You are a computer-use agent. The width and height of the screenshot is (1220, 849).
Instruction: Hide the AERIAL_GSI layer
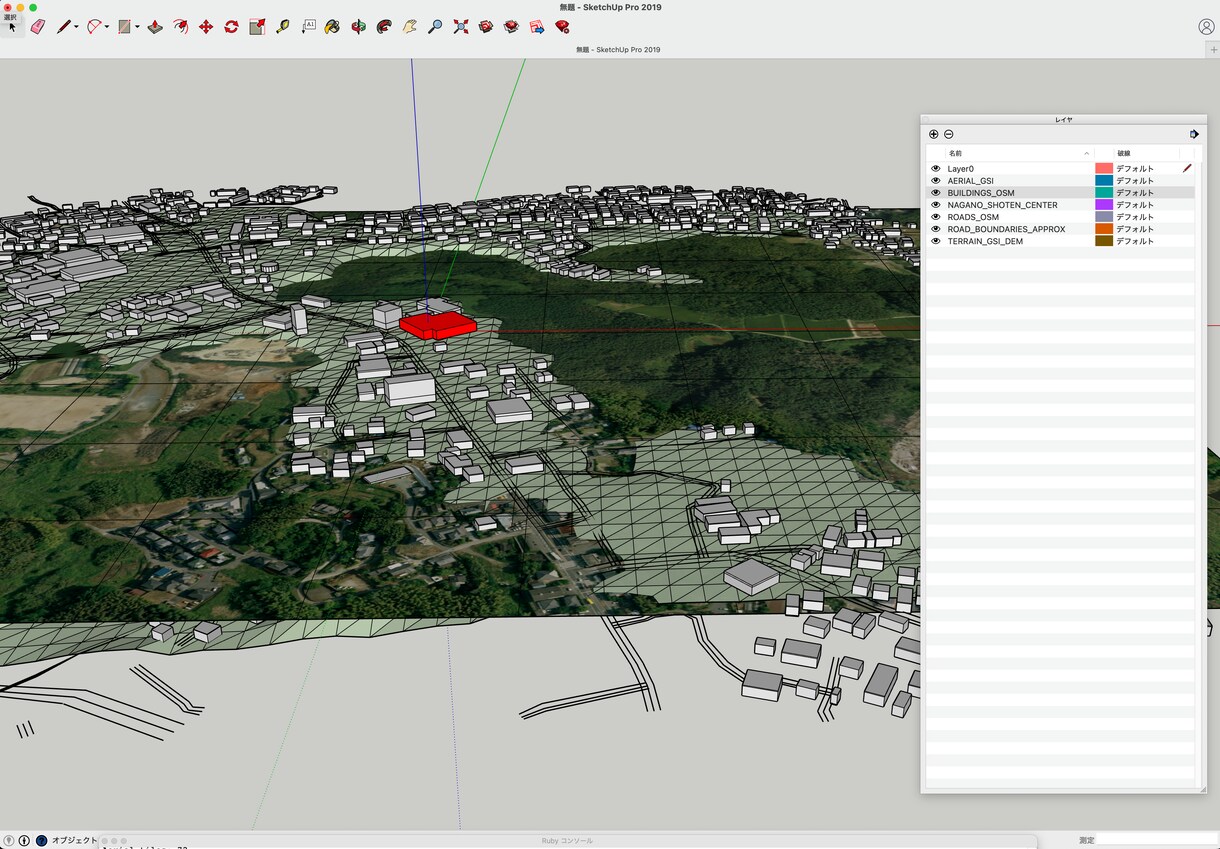tap(936, 181)
